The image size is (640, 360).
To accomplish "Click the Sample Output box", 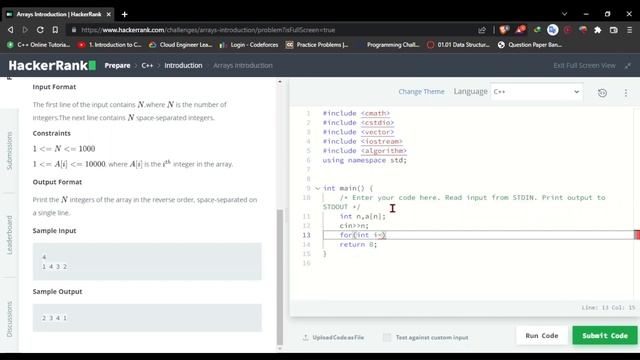I will [147, 318].
